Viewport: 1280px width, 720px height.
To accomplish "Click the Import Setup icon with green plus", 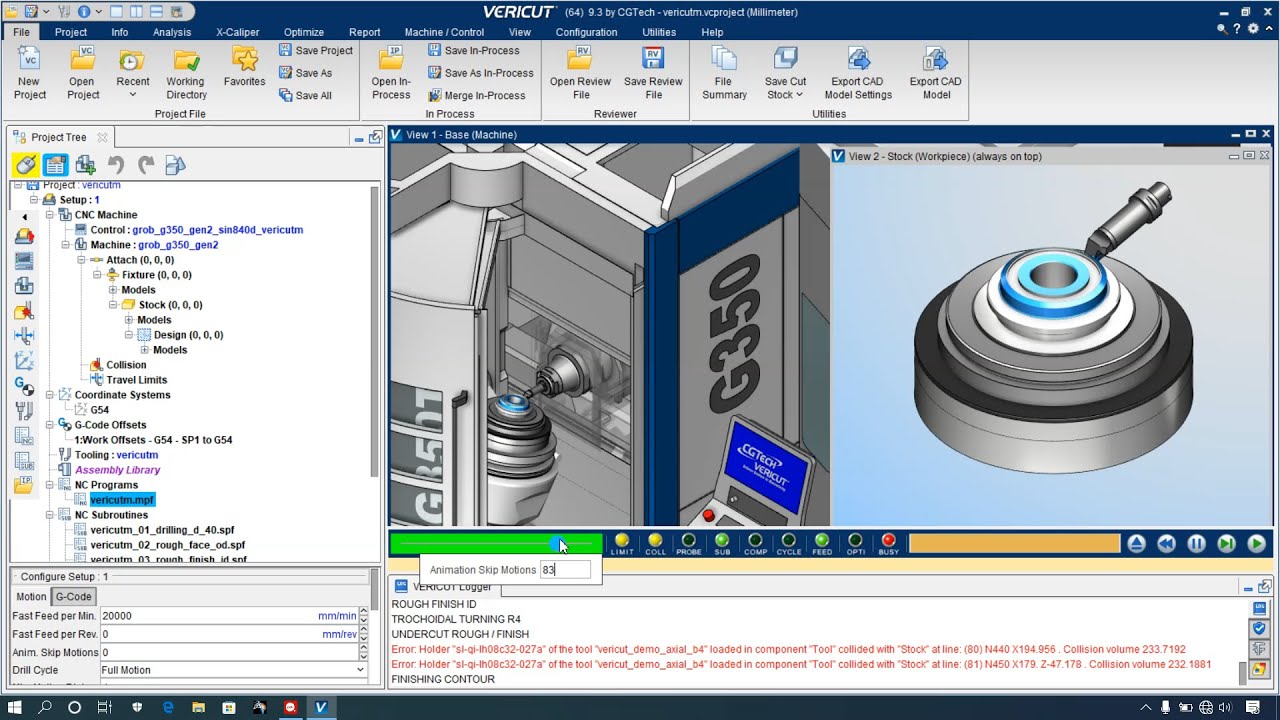I will 85,165.
